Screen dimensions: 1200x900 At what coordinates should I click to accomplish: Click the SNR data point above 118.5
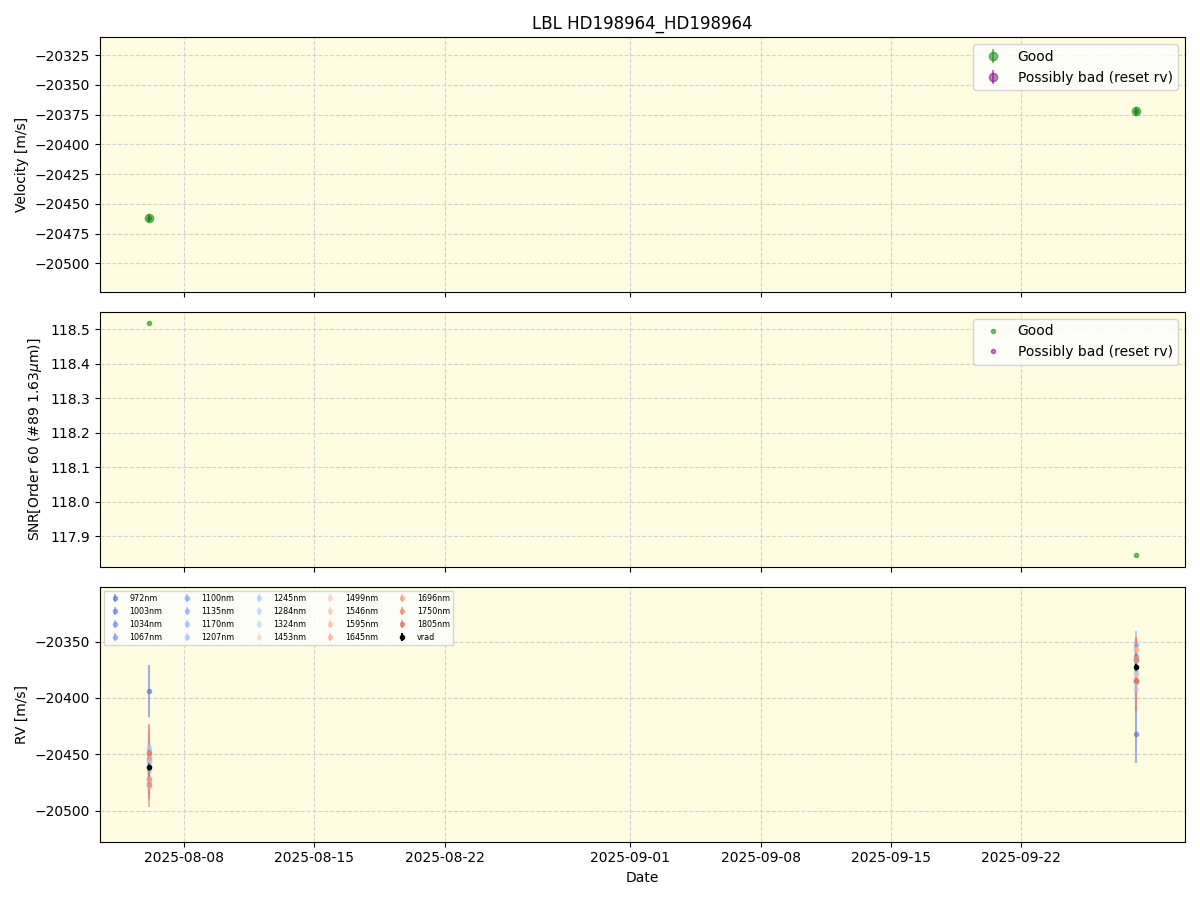coord(149,323)
